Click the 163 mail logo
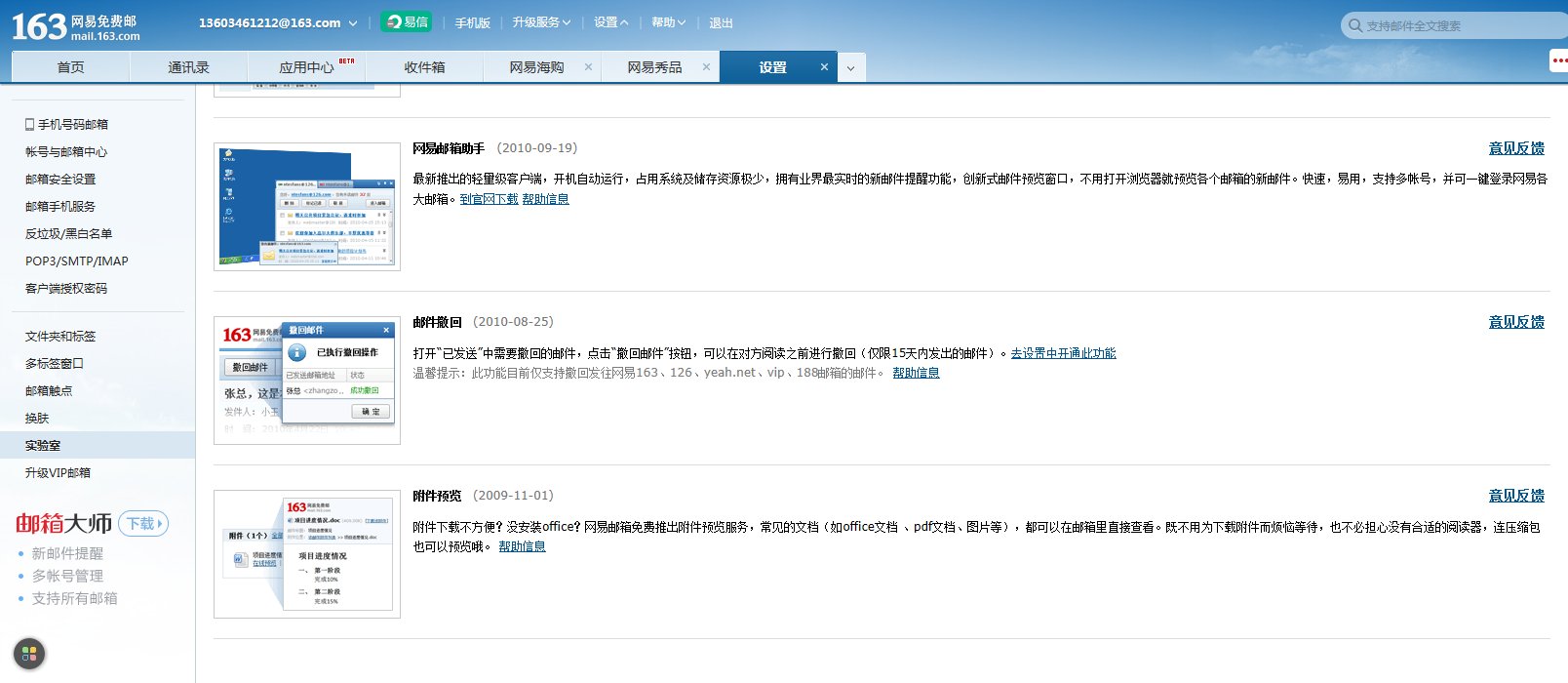 [75, 26]
